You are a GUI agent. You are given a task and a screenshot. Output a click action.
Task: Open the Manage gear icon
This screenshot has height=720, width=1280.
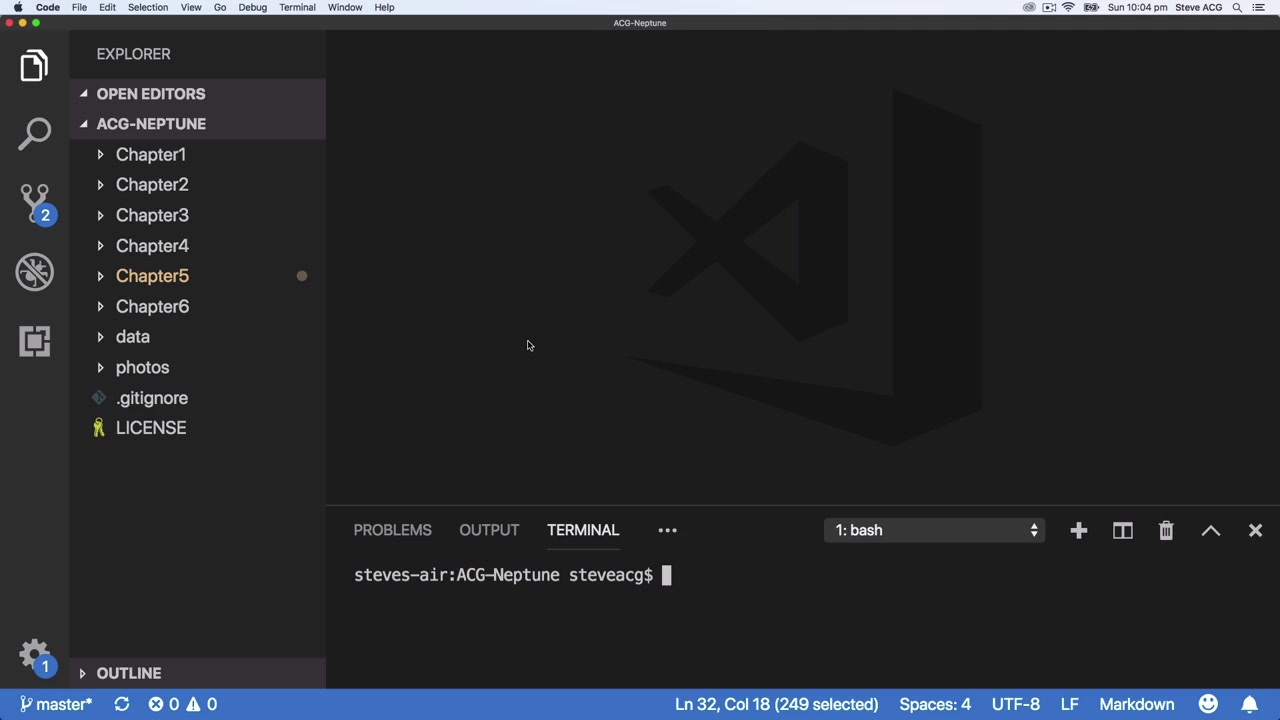[34, 656]
